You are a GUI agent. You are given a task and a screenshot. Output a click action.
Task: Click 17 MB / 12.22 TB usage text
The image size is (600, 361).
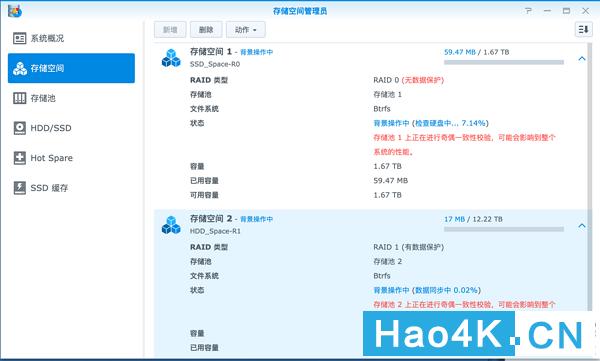[473, 219]
